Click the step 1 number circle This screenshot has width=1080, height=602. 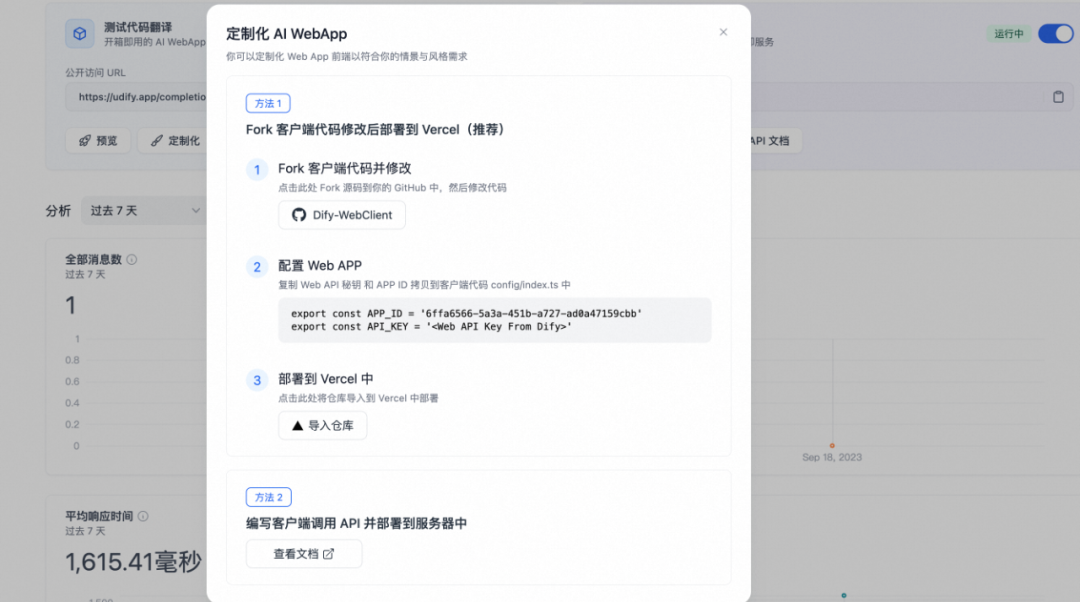point(257,169)
